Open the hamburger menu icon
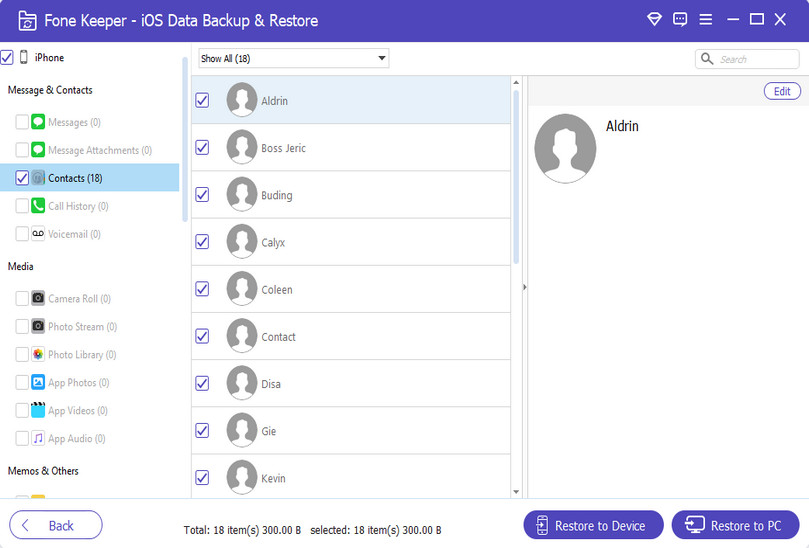Viewport: 809px width, 548px height. [x=706, y=19]
